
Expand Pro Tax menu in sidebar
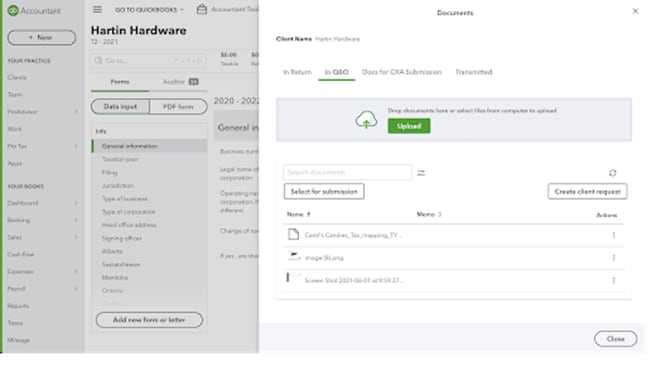pyautogui.click(x=76, y=146)
